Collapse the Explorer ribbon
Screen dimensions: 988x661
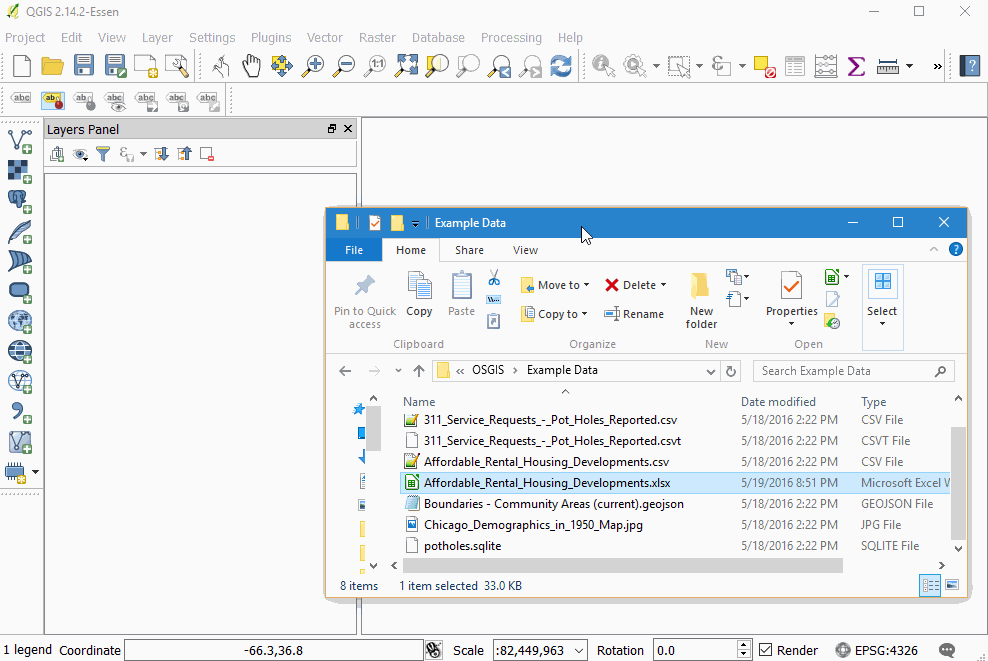click(934, 250)
